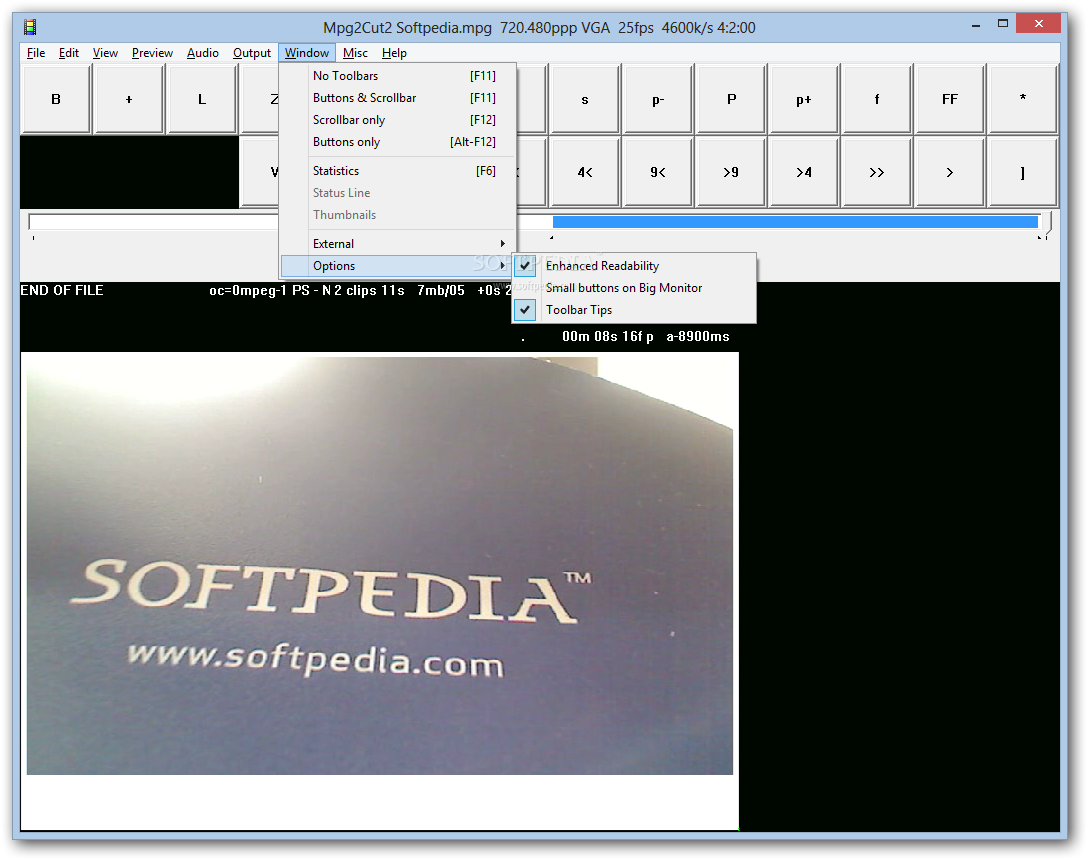Toggle Toolbar Tips option

(634, 310)
